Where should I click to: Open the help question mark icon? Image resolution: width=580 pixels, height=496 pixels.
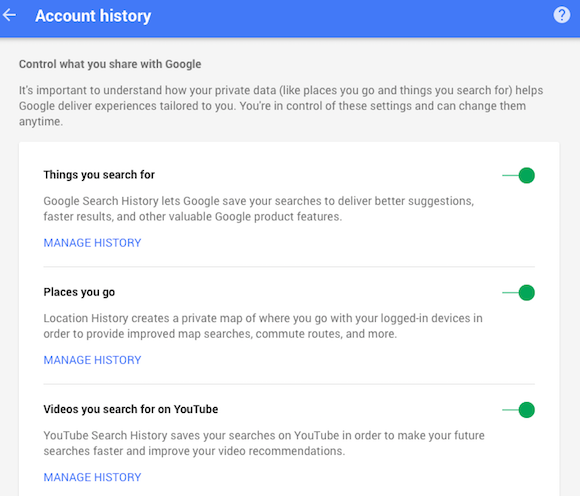point(562,15)
